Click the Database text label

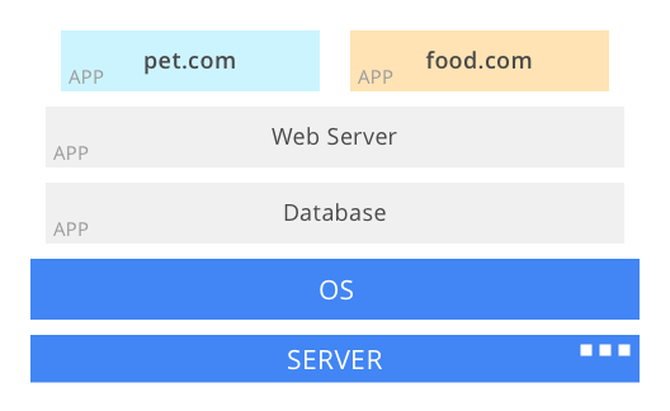pos(334,212)
